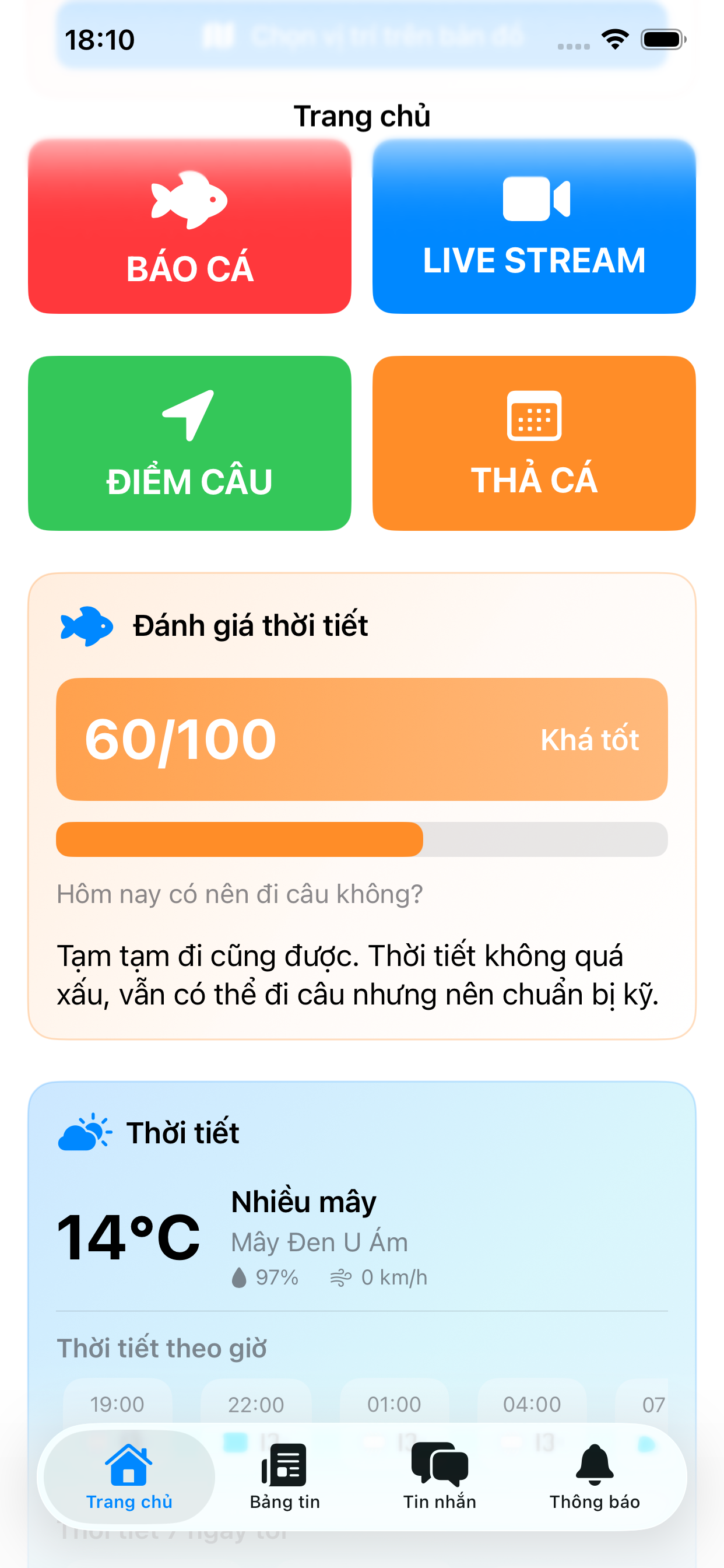Image resolution: width=724 pixels, height=1568 pixels.
Task: Tap the video camera icon on LIVE STREAM
Action: (x=535, y=199)
